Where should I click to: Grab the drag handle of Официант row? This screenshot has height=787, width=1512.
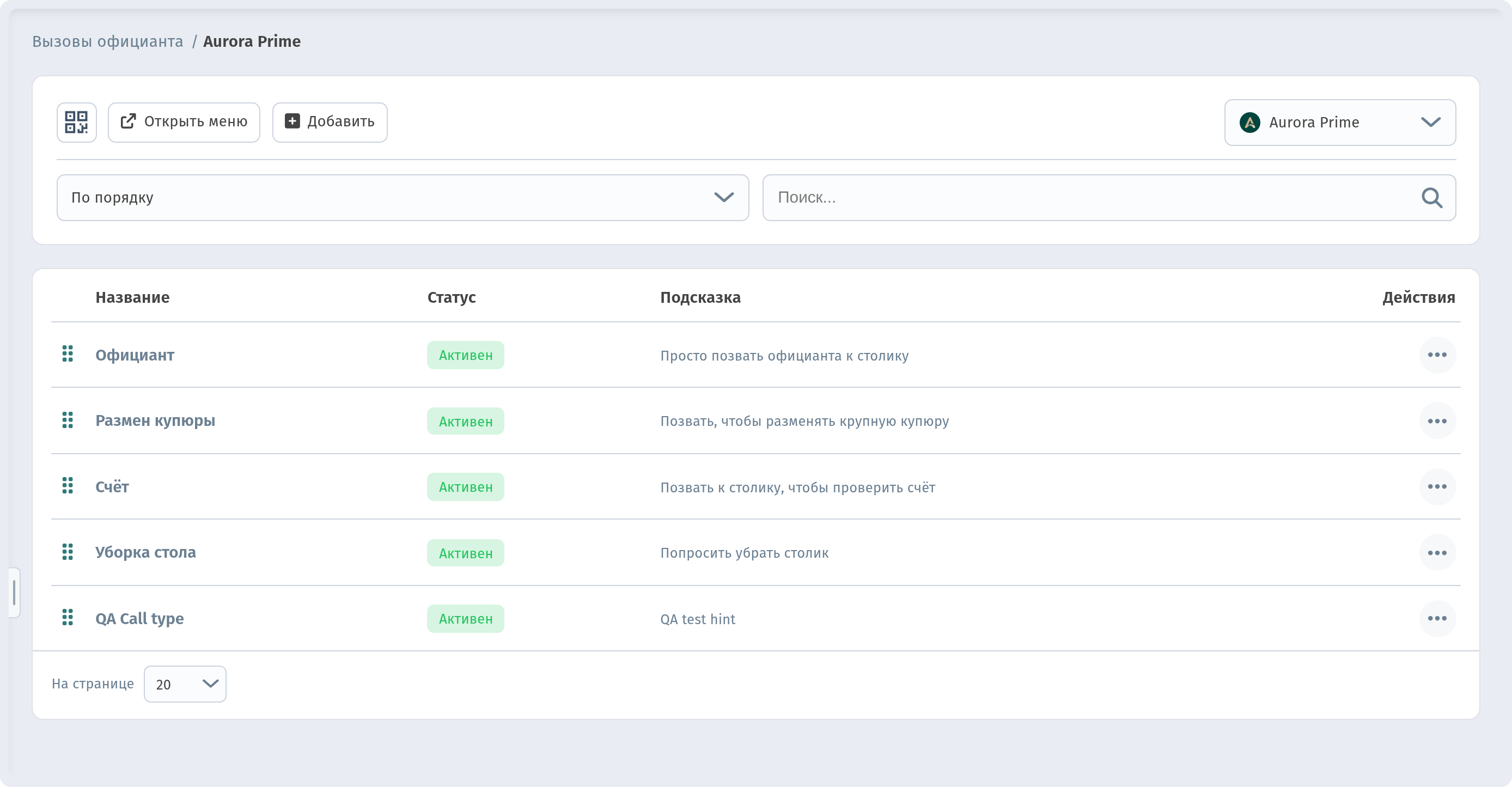(x=68, y=354)
